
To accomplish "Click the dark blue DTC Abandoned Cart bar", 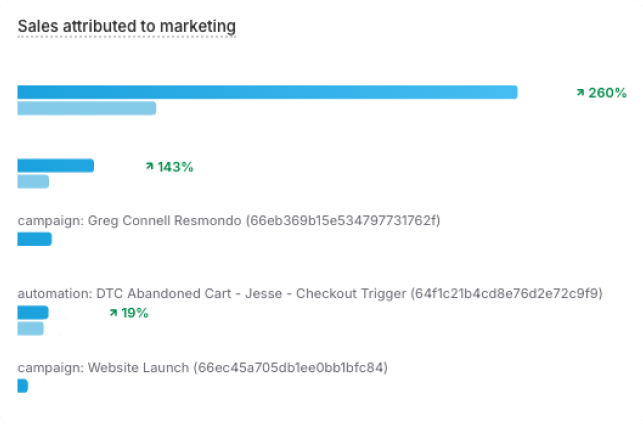I will (33, 312).
